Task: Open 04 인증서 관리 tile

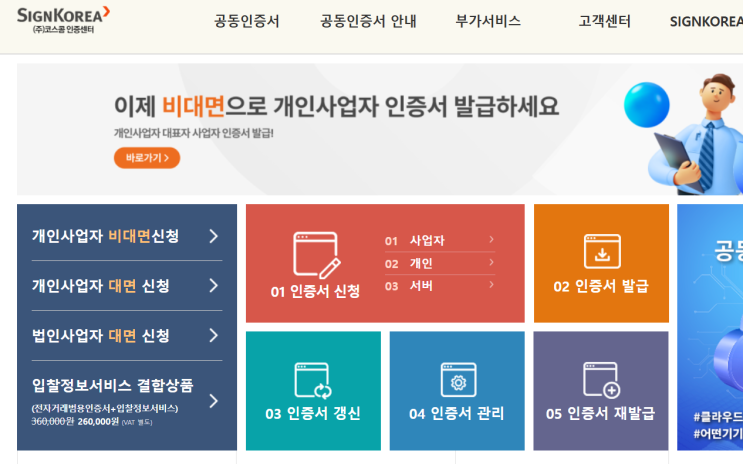Action: (457, 391)
